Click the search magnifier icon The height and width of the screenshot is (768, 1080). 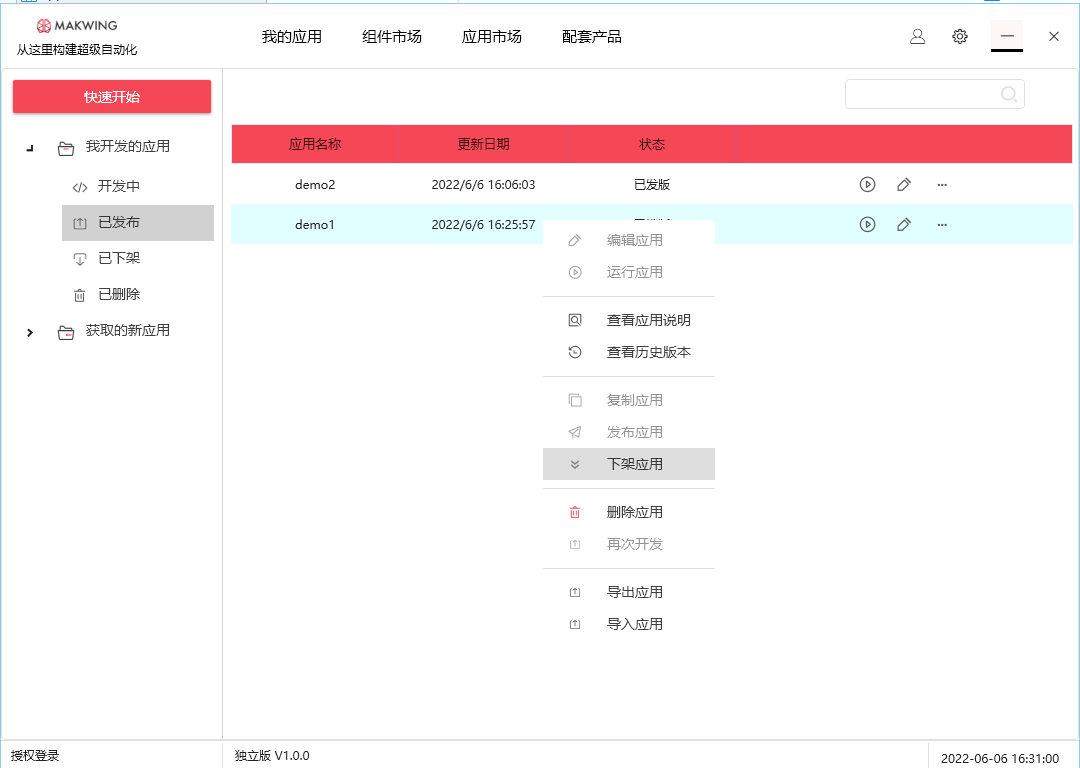click(x=1009, y=93)
